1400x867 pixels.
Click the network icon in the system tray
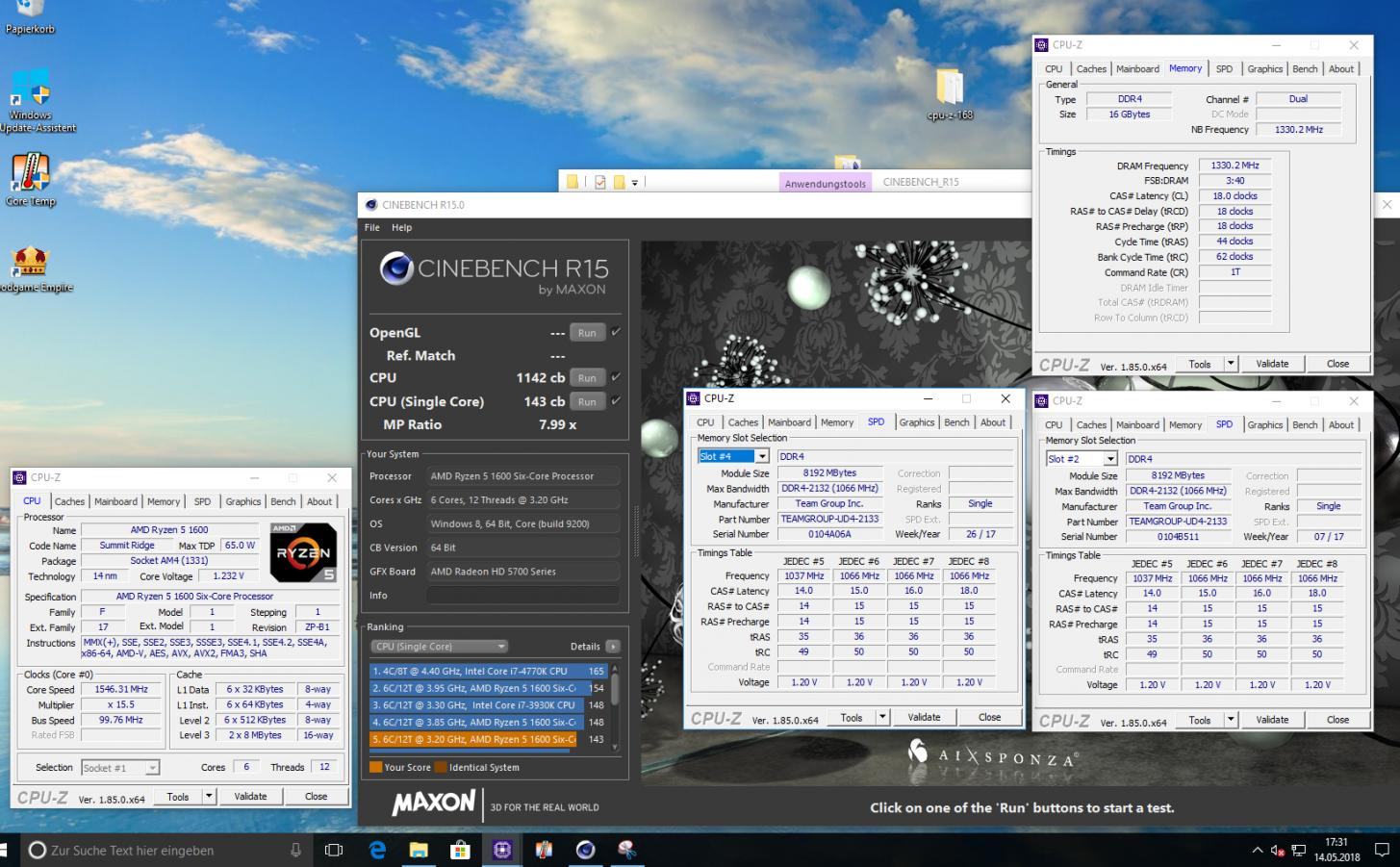(x=1299, y=851)
